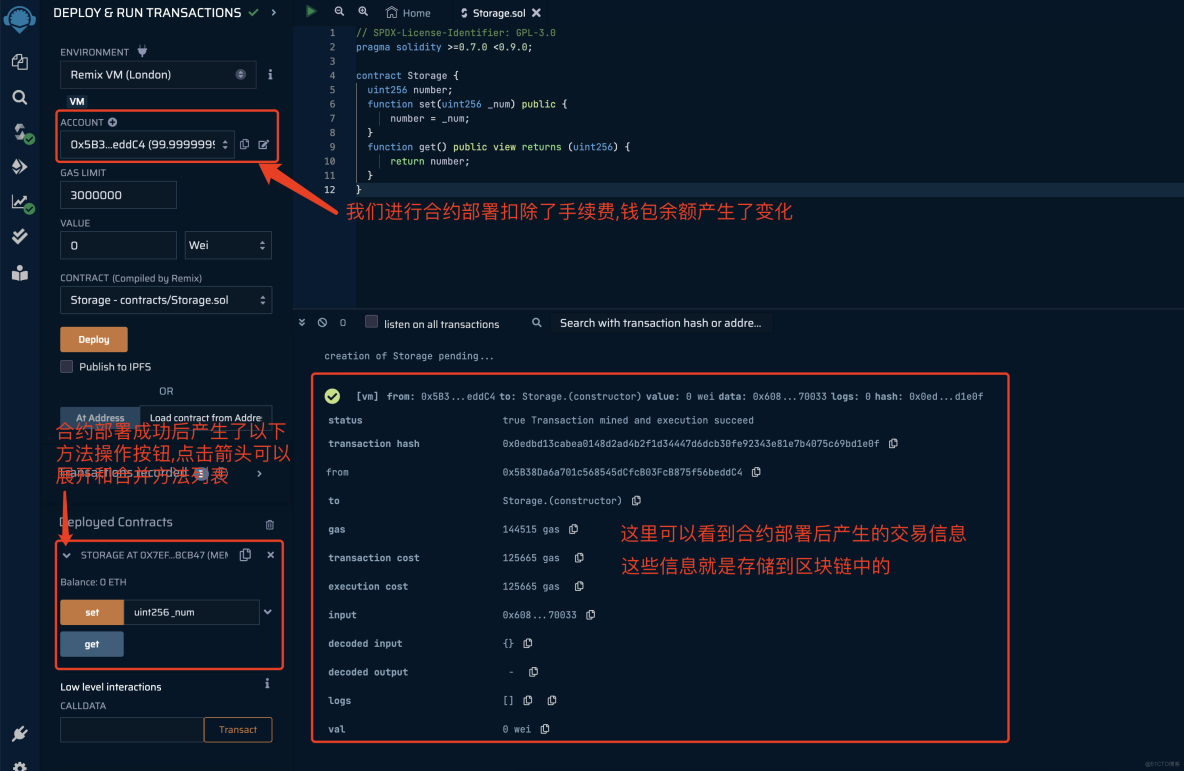This screenshot has height=771, width=1184.
Task: Click the transaction hash search field
Action: click(x=661, y=322)
